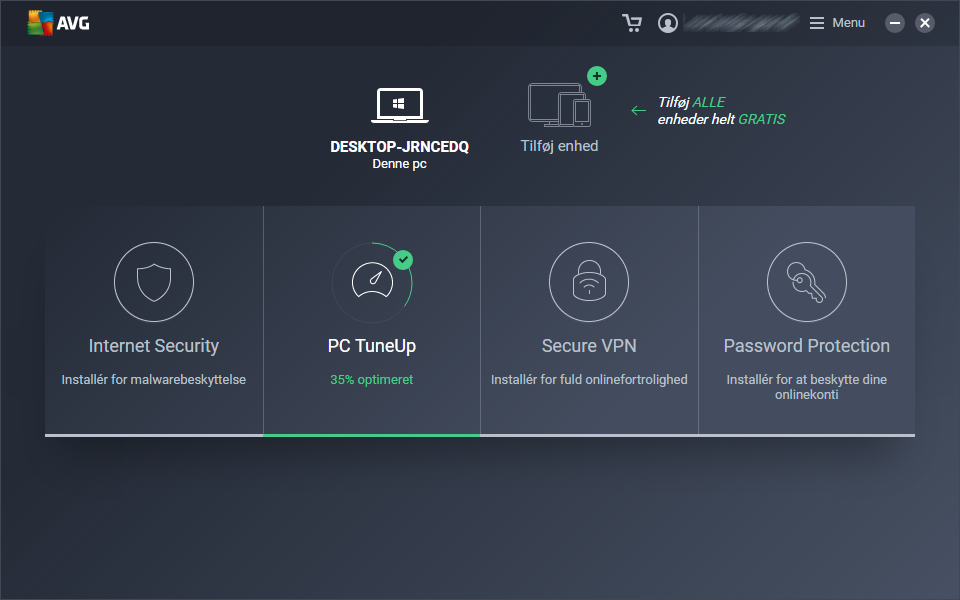Click the AVG logo
Image resolution: width=960 pixels, height=600 pixels.
tap(59, 23)
